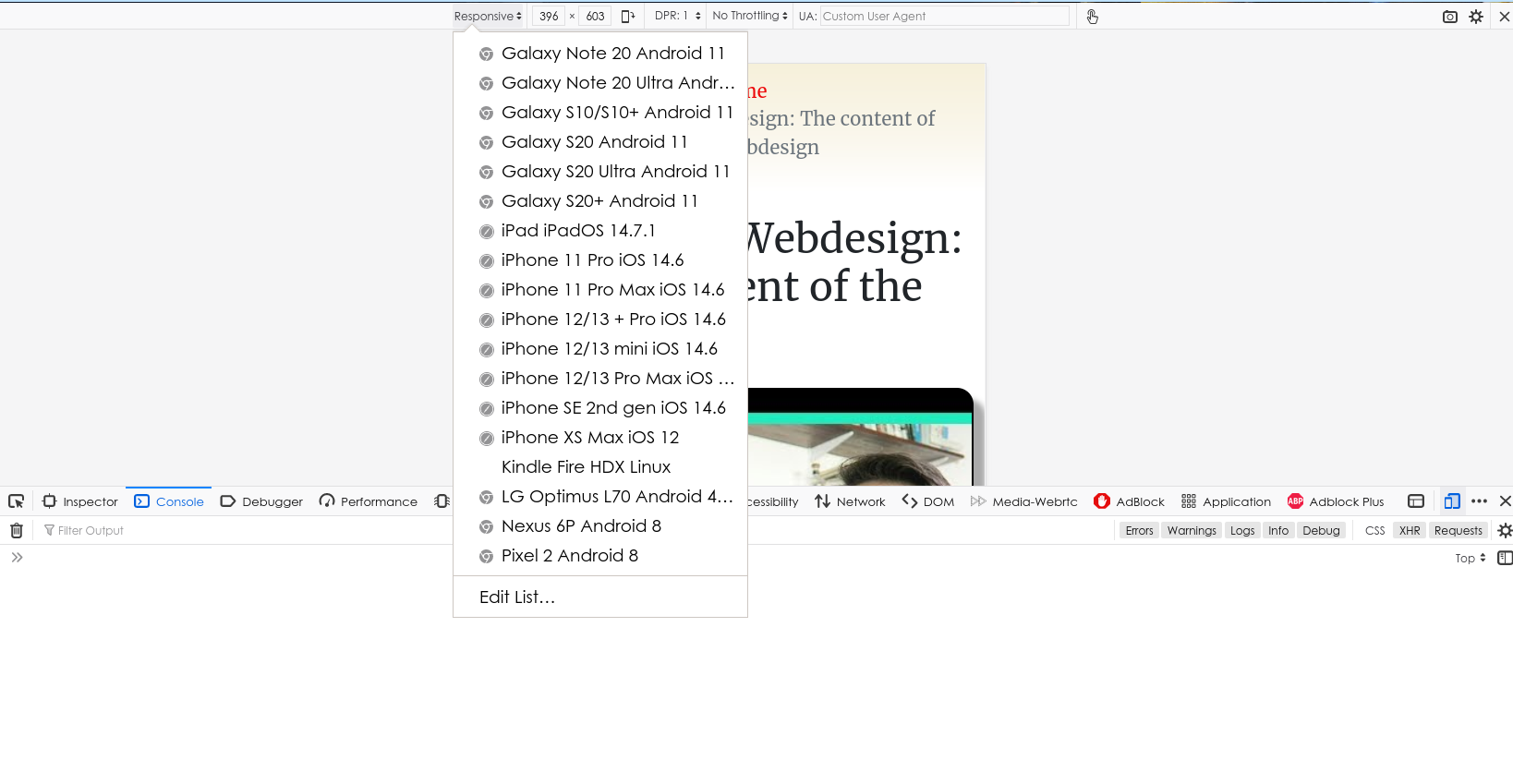Open the DPR dropdown
This screenshot has width=1513, height=784.
(677, 16)
